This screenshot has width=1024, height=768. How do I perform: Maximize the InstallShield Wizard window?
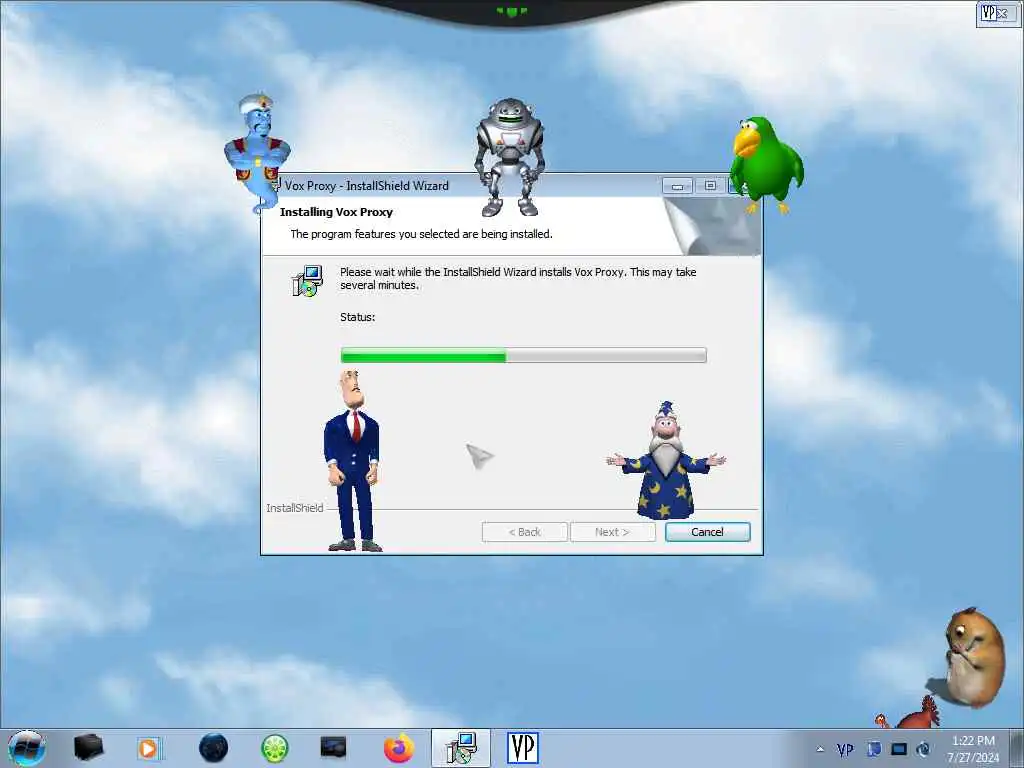tap(710, 186)
